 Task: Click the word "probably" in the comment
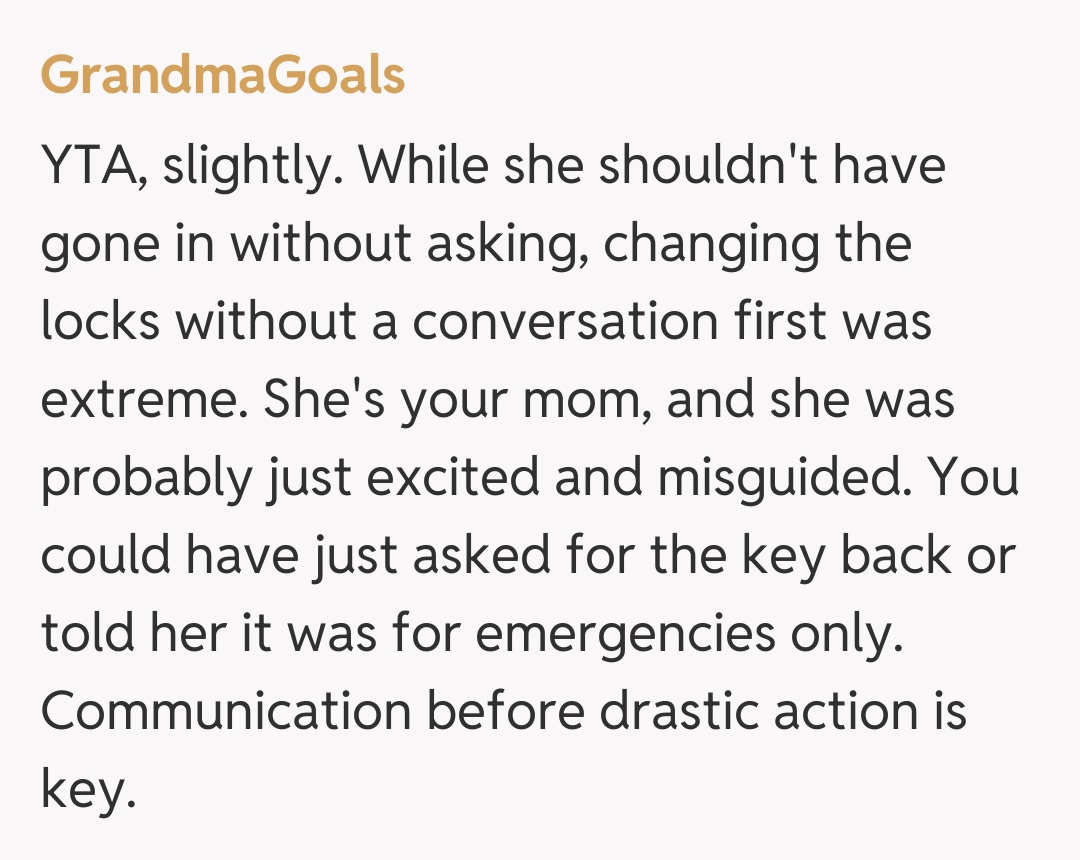click(x=144, y=478)
